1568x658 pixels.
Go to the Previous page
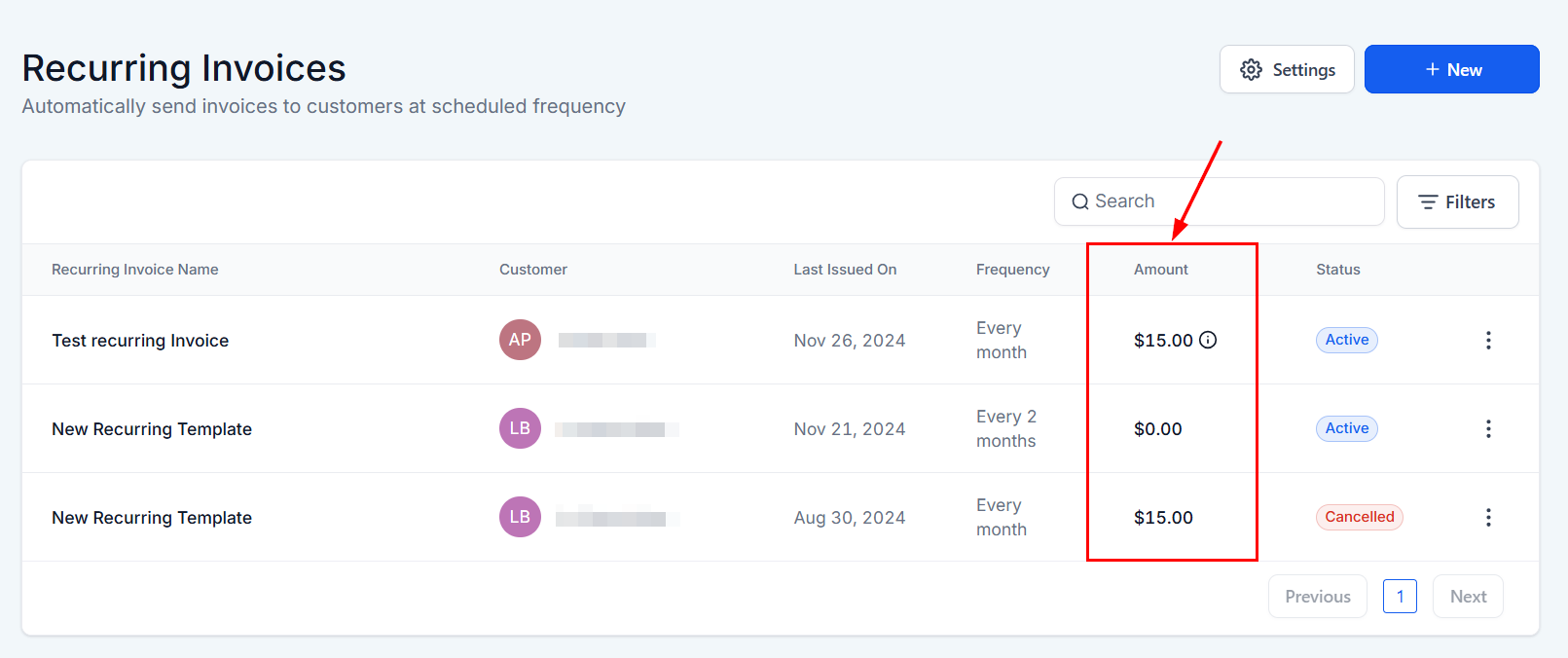point(1317,597)
